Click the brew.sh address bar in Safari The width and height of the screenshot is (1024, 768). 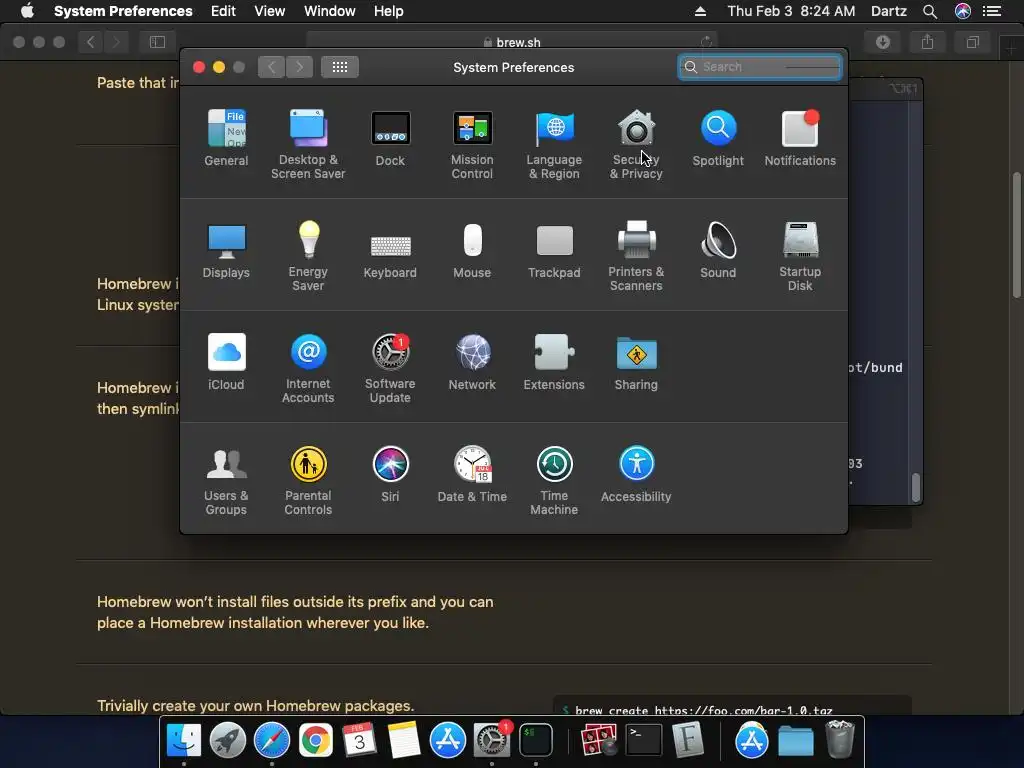tap(512, 42)
